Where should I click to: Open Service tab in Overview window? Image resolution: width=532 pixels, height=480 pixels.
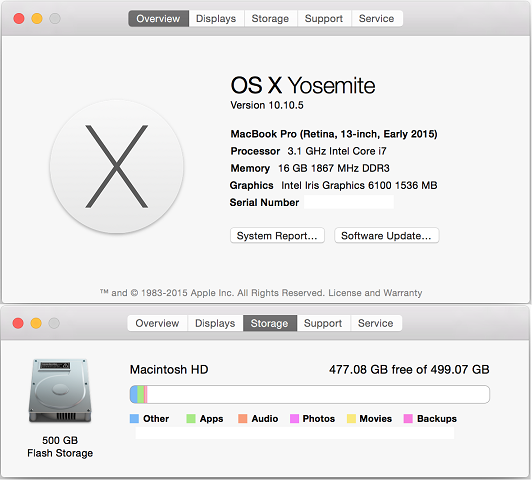377,18
